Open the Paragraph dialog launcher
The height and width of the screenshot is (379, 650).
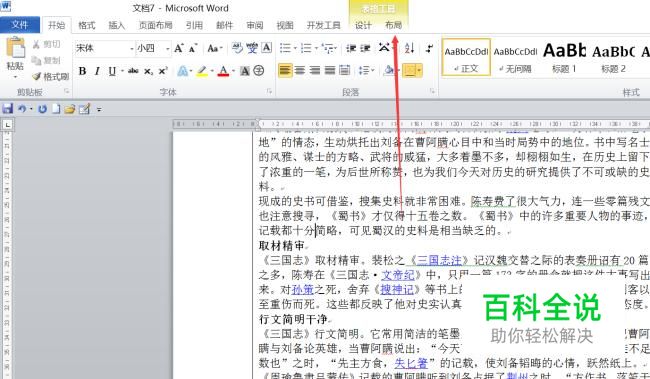coord(432,91)
